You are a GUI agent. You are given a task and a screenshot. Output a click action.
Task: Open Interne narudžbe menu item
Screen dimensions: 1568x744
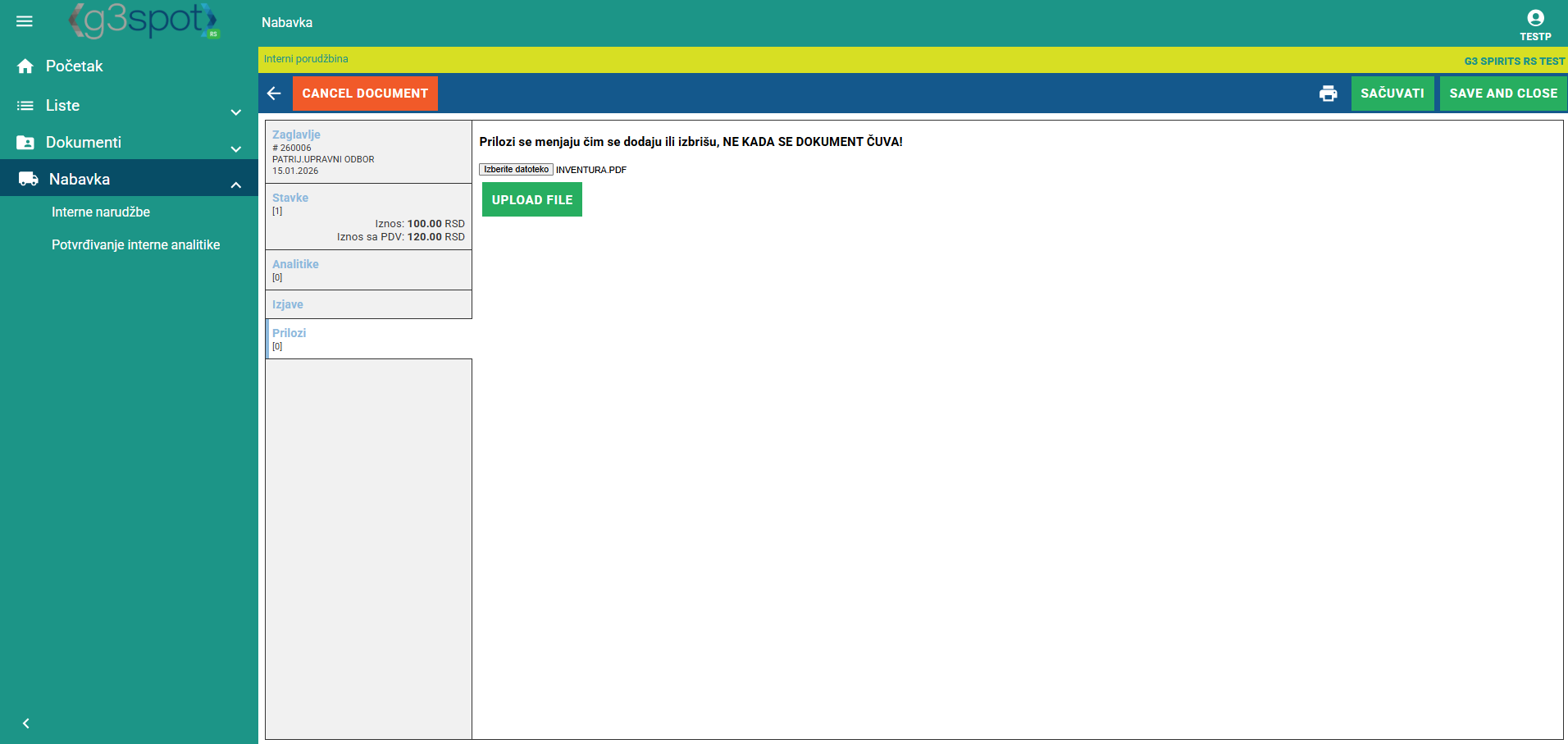tap(101, 212)
